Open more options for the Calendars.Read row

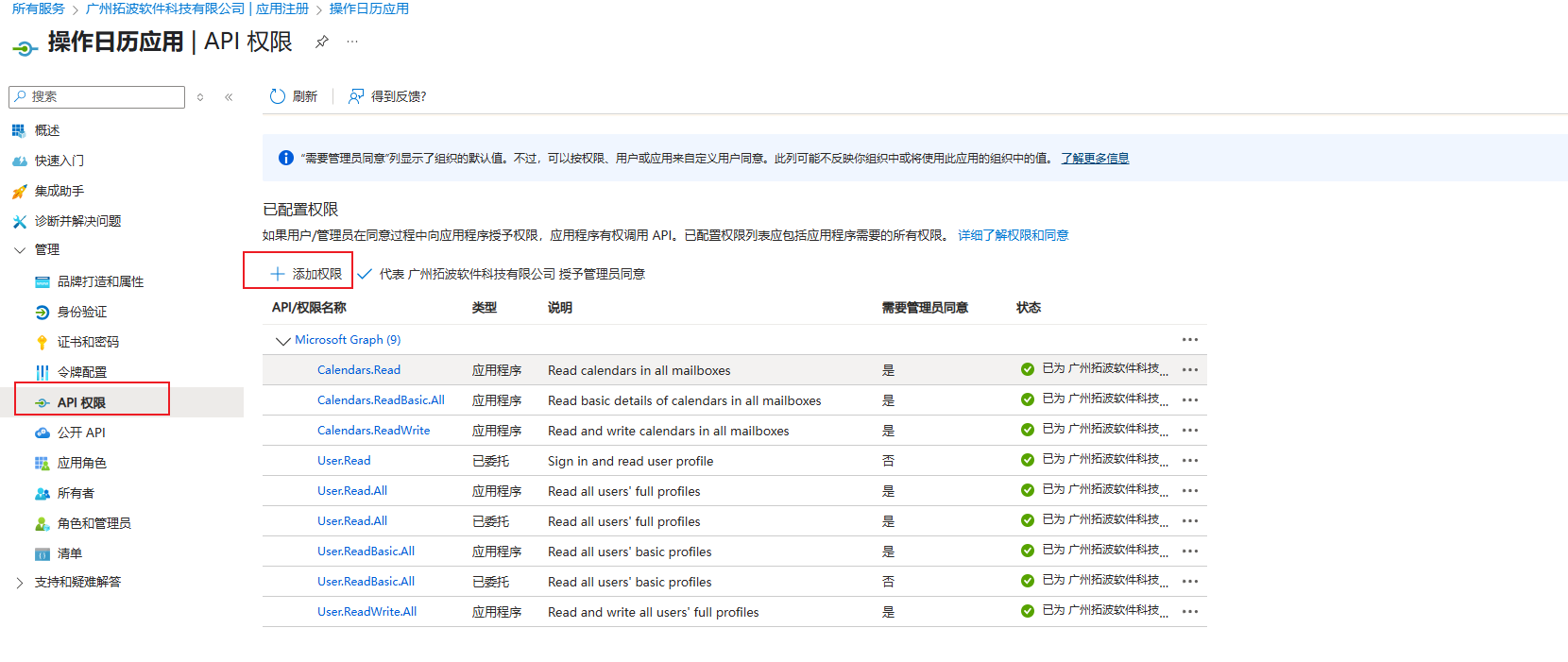click(x=1189, y=370)
